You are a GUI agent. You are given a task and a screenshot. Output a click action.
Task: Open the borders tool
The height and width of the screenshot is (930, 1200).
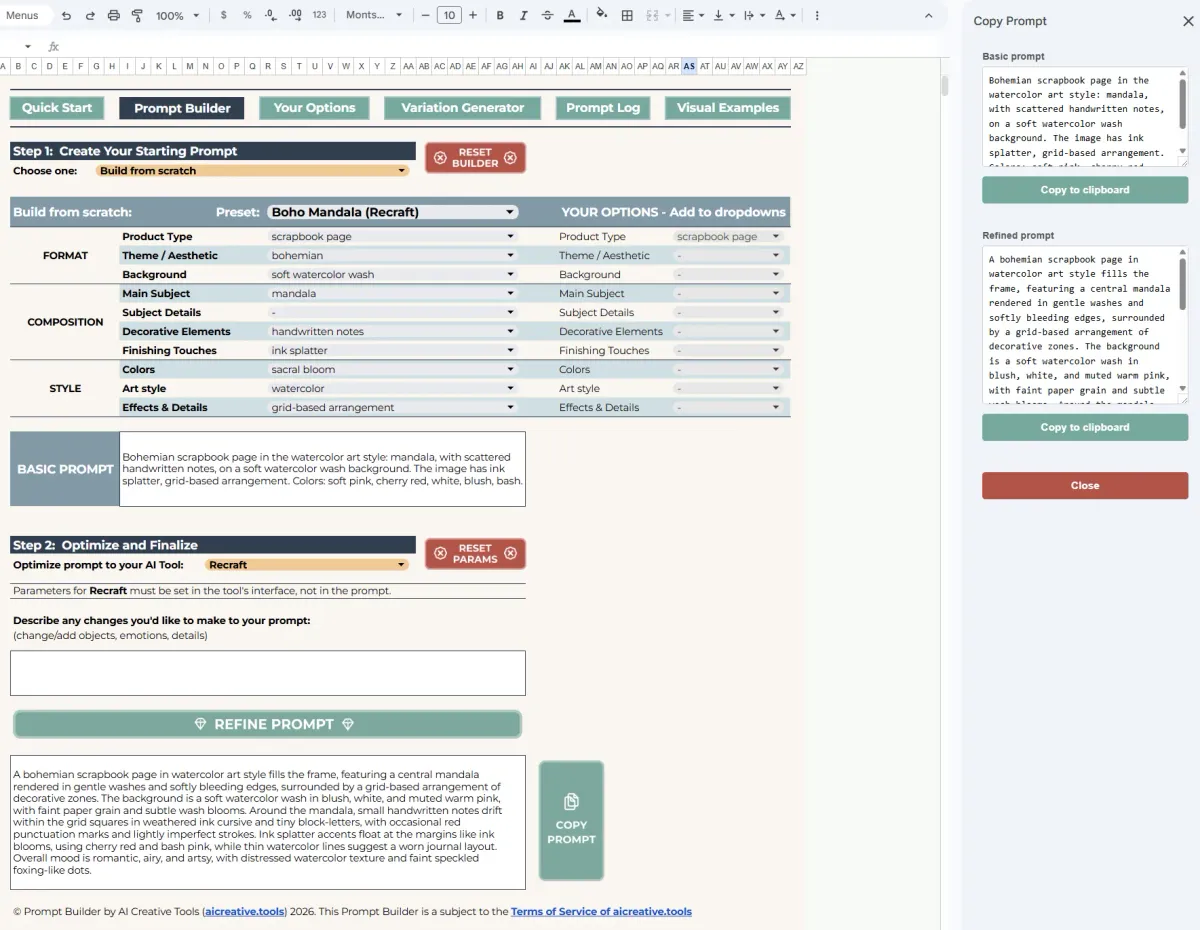627,16
